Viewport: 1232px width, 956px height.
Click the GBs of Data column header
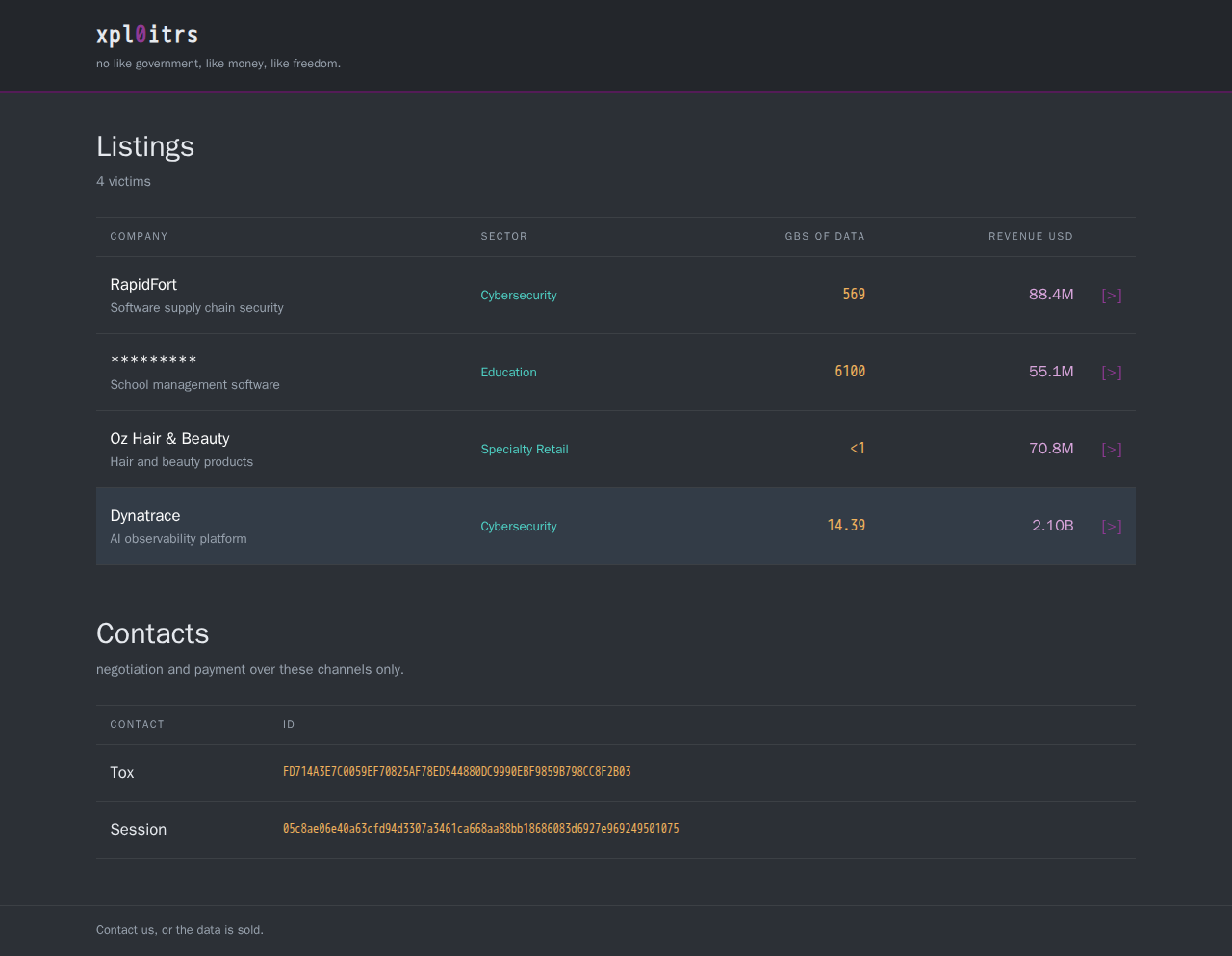pos(825,236)
